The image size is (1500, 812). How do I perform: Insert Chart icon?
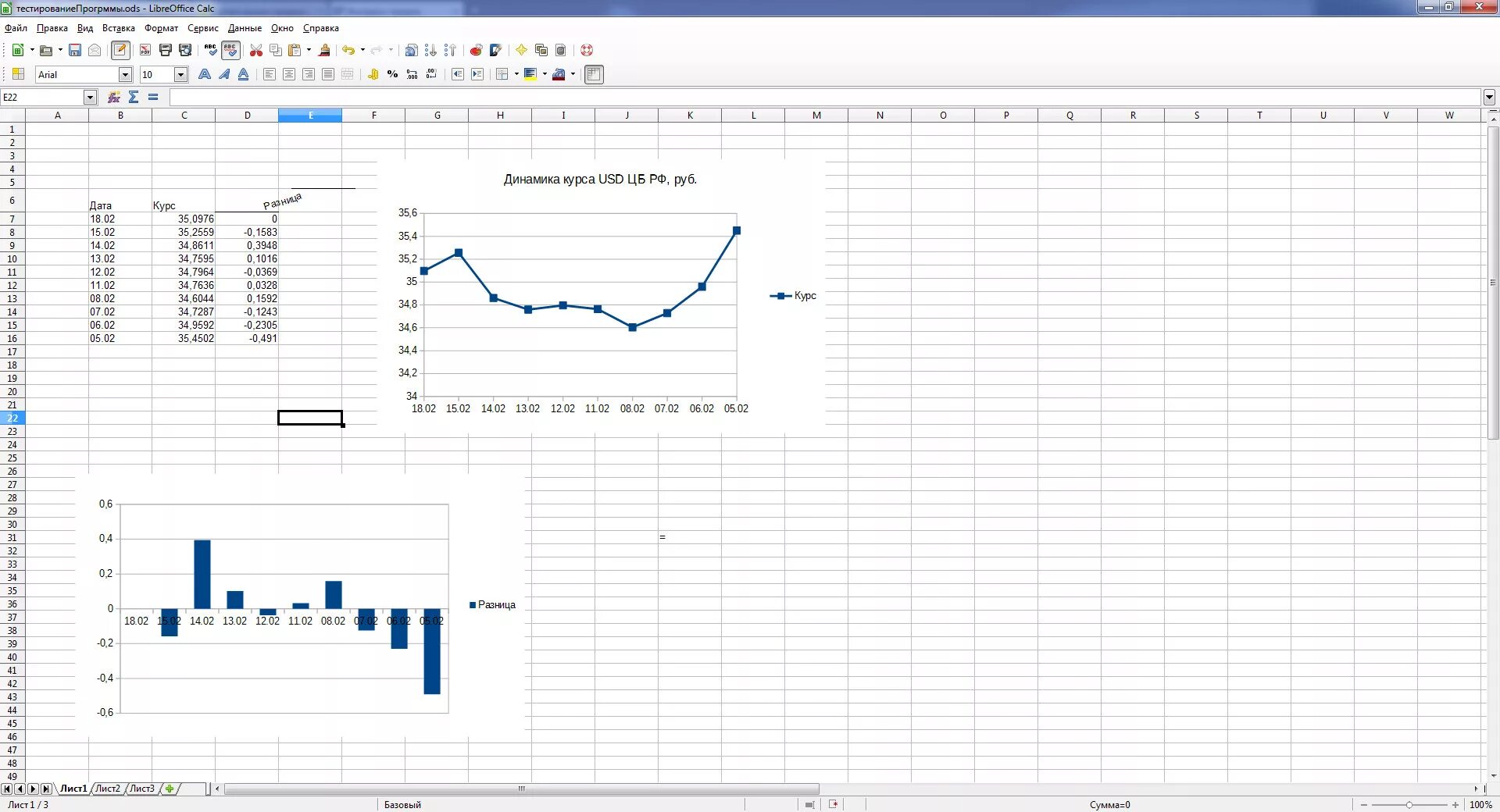point(476,50)
